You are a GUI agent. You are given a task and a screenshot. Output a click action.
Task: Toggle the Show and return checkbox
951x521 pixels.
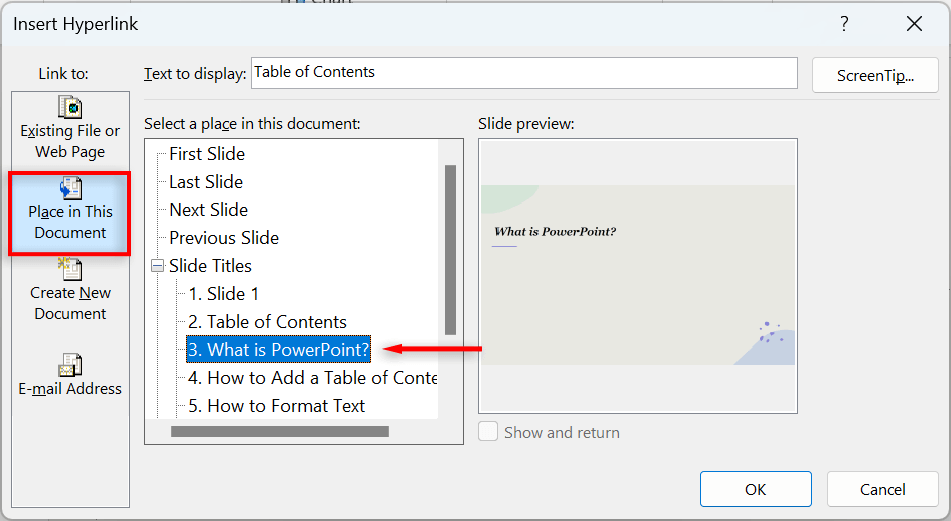pos(489,432)
